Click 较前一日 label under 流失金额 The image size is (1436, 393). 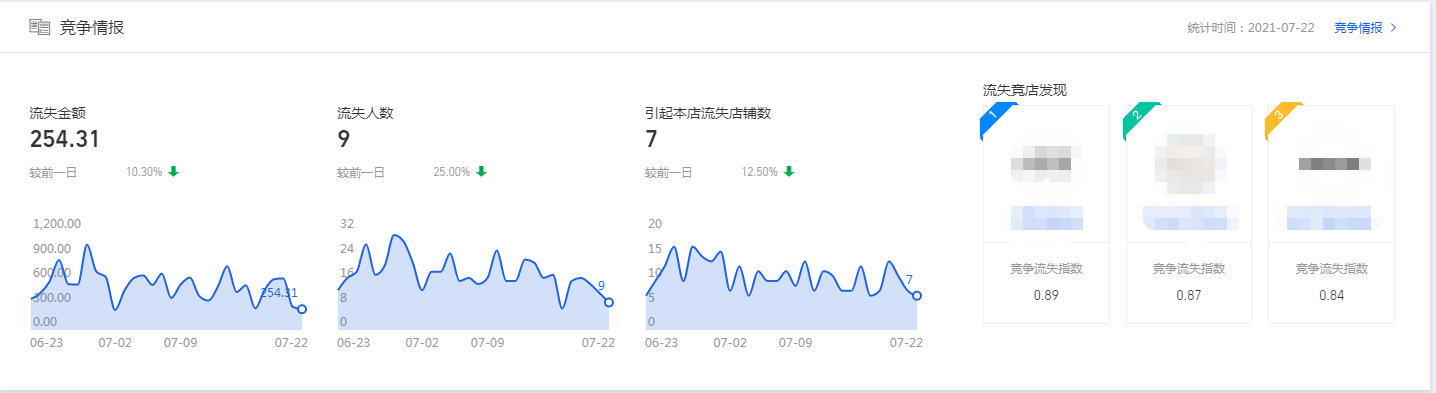tap(53, 172)
